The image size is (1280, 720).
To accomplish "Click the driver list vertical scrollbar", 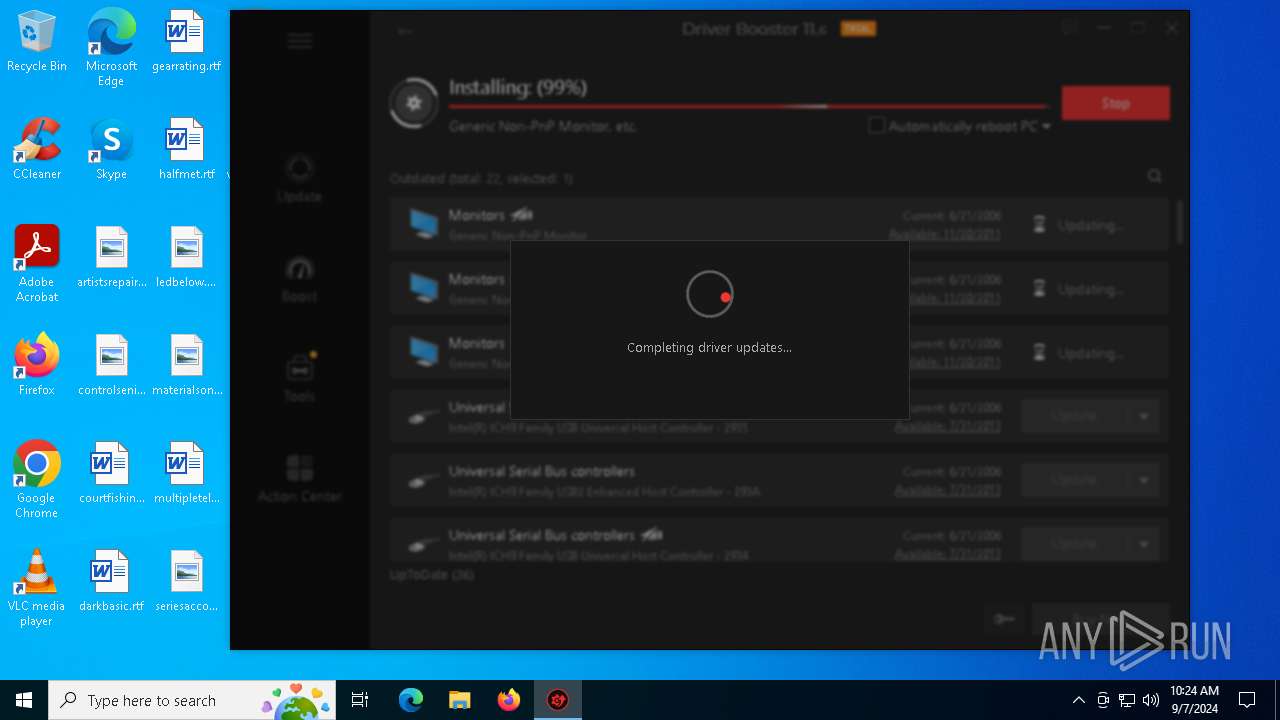I will click(1180, 222).
